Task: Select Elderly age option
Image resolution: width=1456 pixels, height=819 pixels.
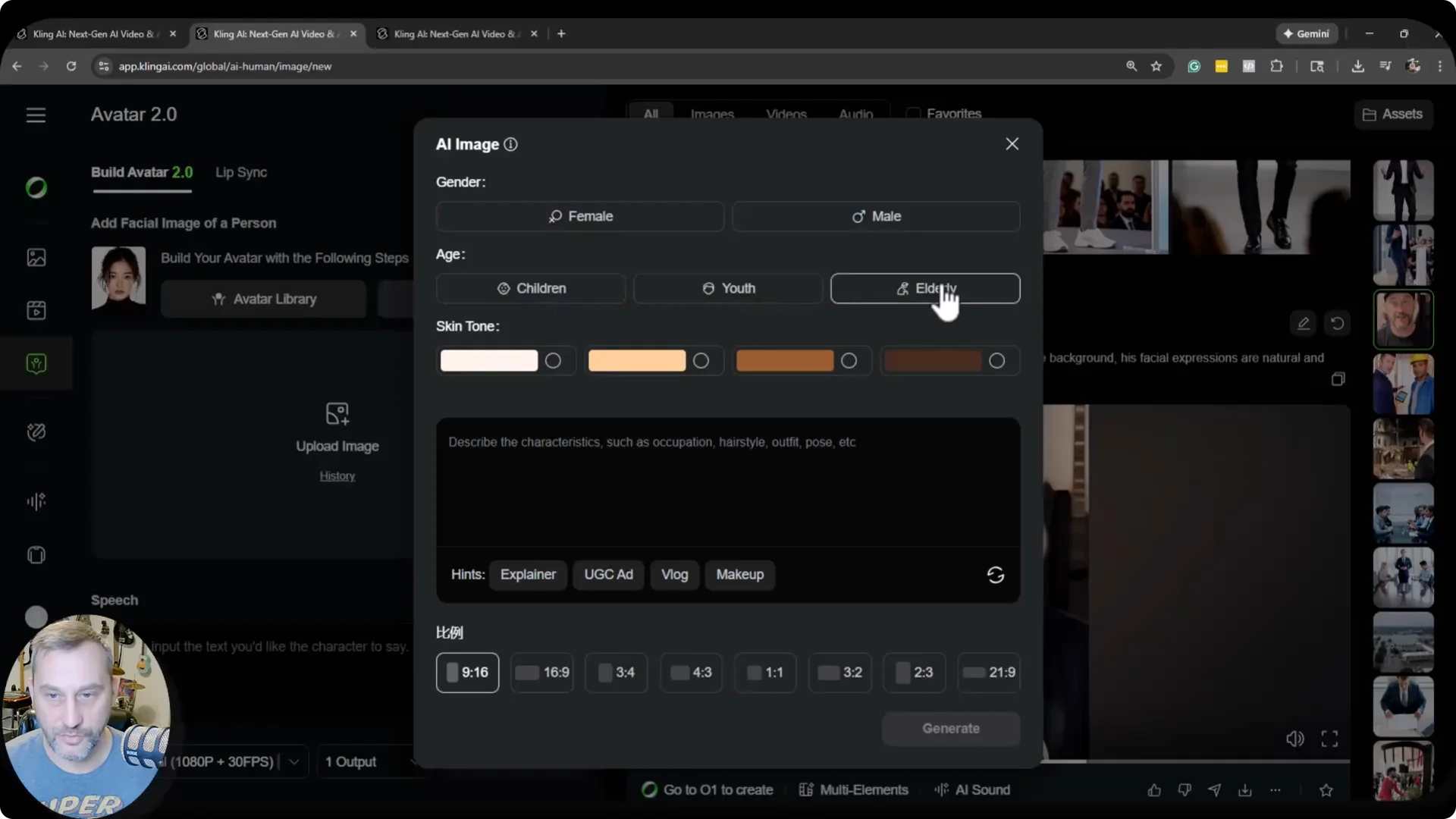Action: [925, 288]
